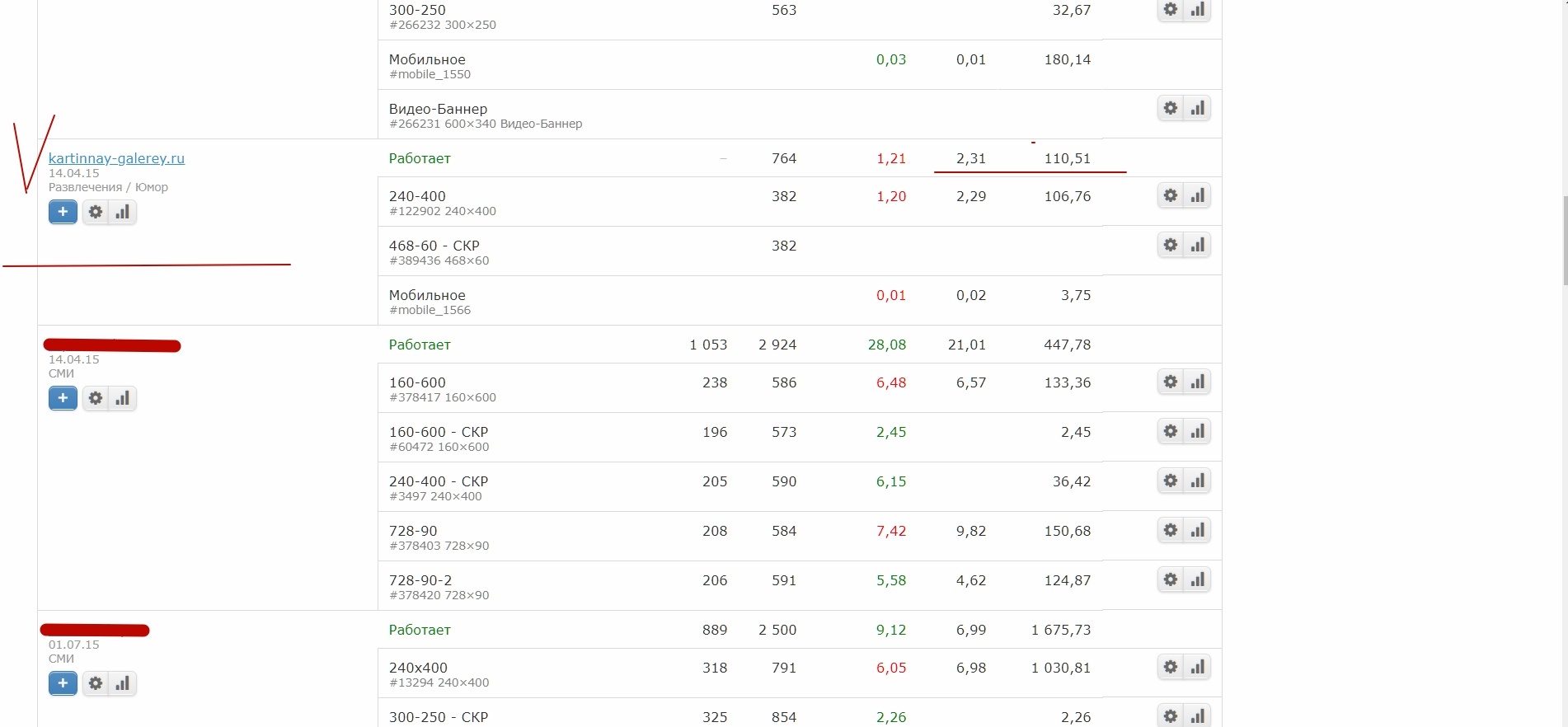Open gear settings for the Видео-Баннер block
This screenshot has height=727, width=1568.
[x=1171, y=108]
